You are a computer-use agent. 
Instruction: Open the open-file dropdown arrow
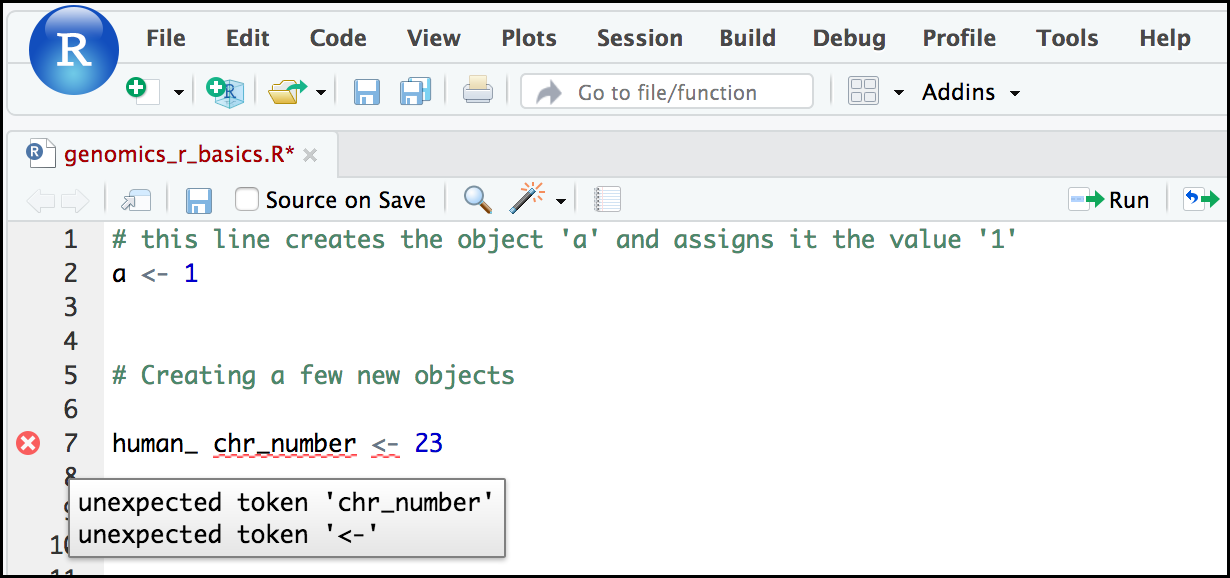click(x=319, y=91)
